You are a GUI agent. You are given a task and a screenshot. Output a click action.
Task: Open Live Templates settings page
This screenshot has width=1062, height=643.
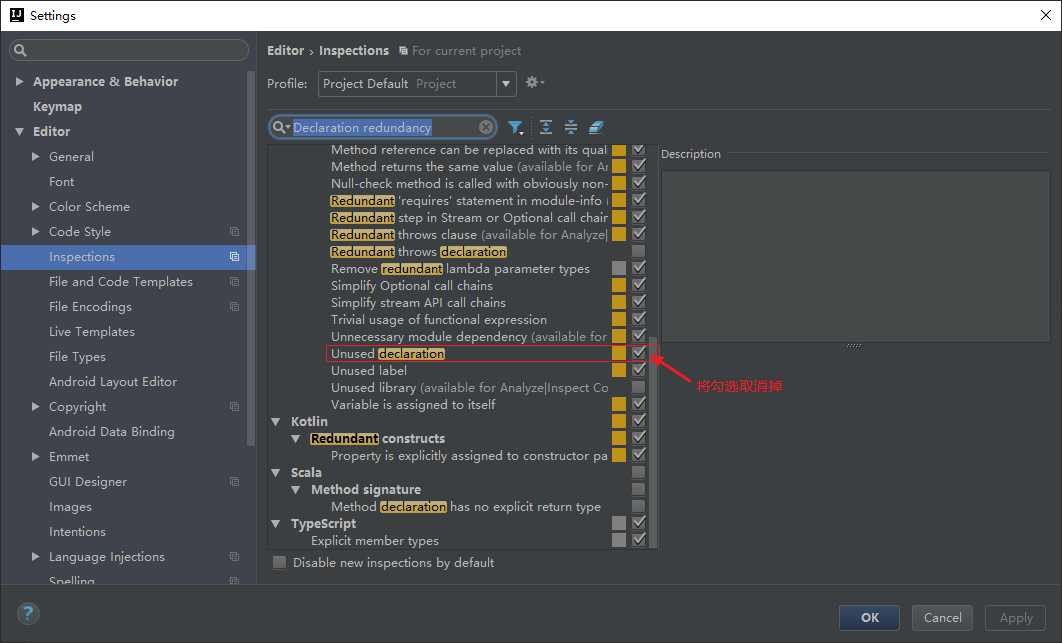pyautogui.click(x=92, y=331)
